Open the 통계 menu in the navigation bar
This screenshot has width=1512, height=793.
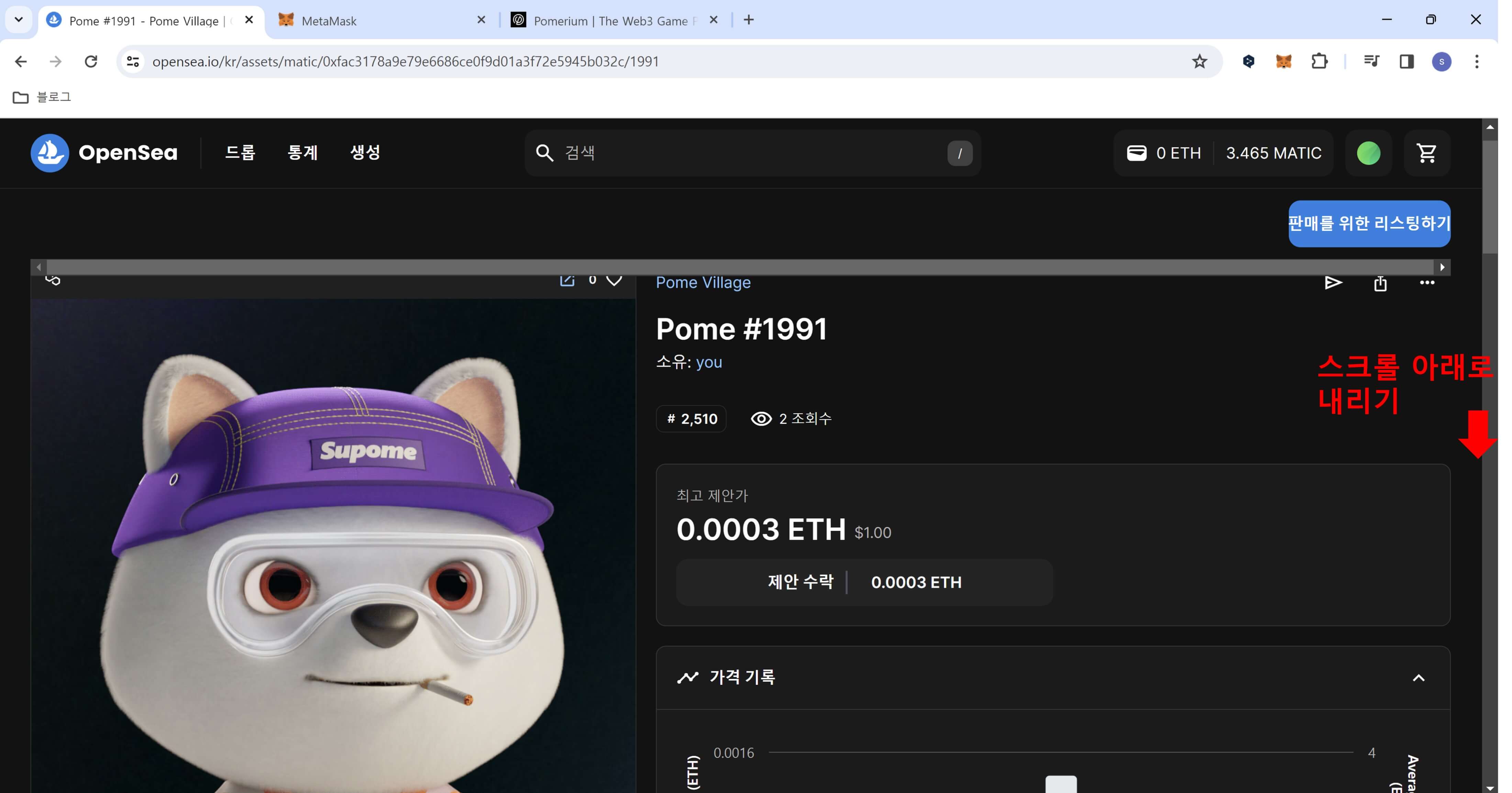tap(302, 153)
